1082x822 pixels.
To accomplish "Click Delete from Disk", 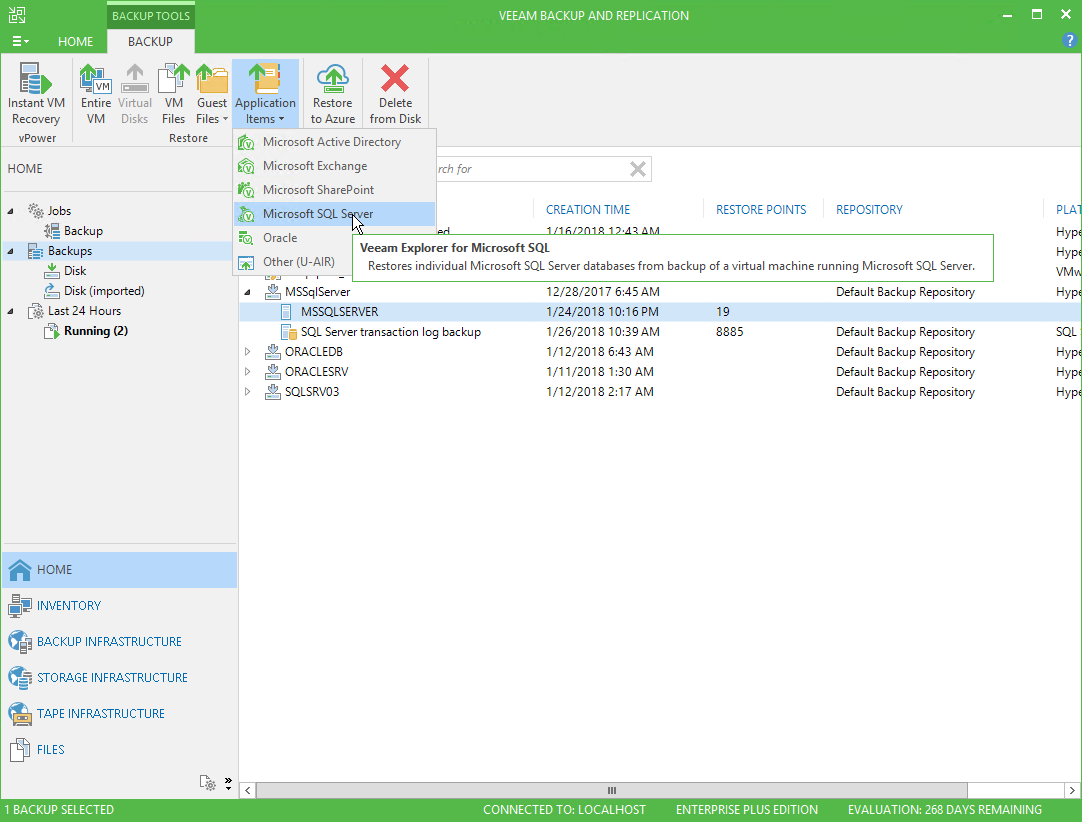I will pyautogui.click(x=395, y=94).
